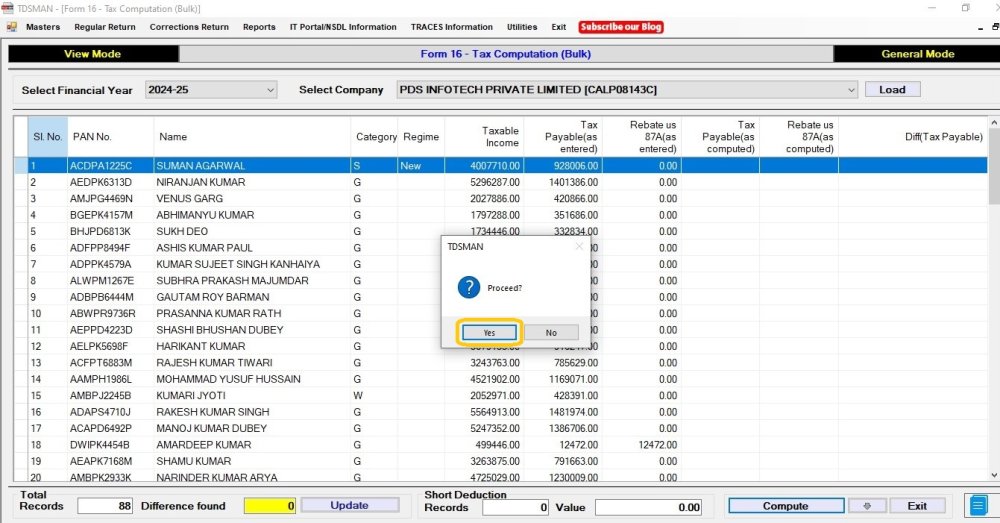Click Subscribe our Blog red badge
The width and height of the screenshot is (1000, 523).
(621, 27)
